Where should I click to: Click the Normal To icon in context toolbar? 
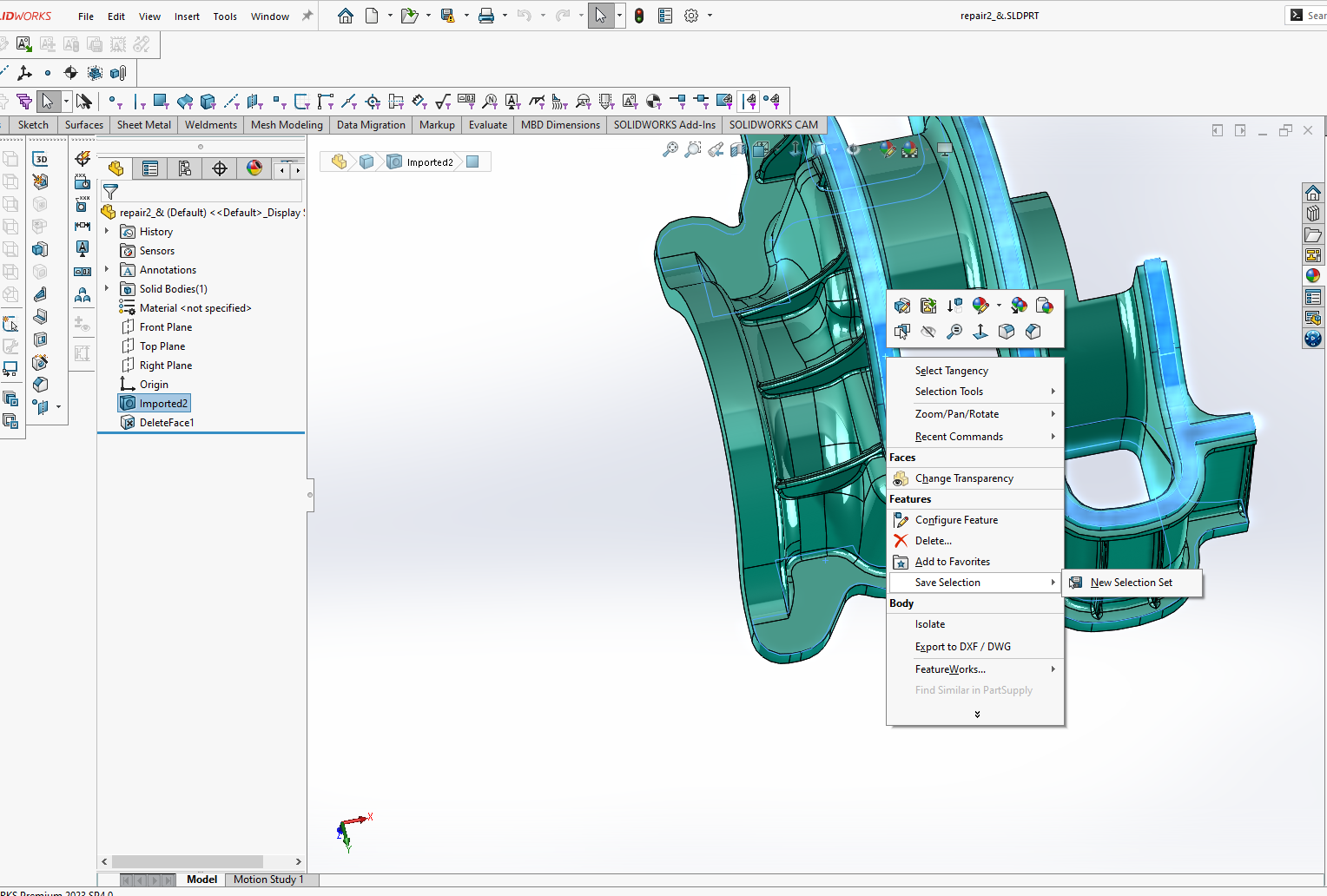[x=980, y=332]
